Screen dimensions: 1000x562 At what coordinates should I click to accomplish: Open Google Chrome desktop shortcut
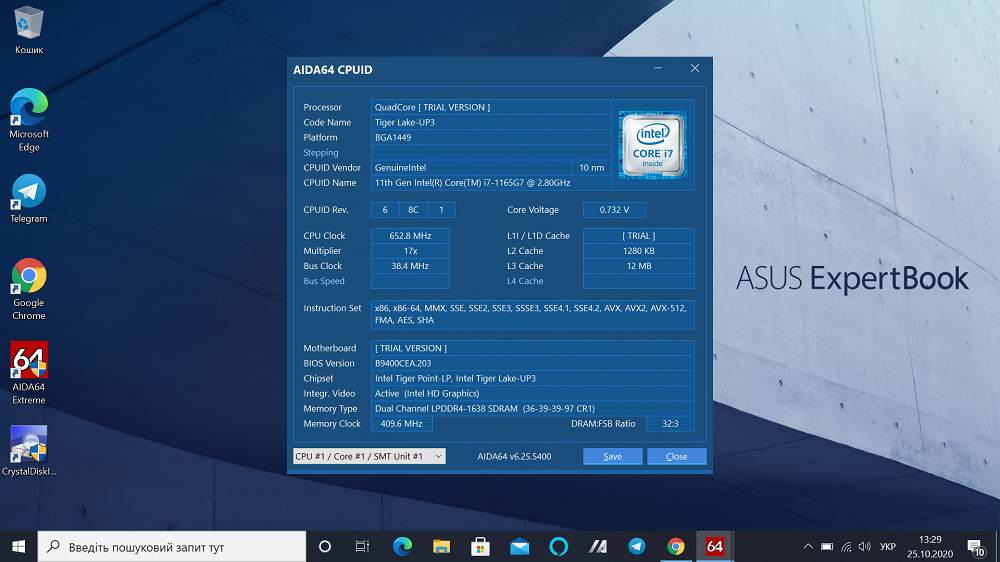(x=29, y=289)
